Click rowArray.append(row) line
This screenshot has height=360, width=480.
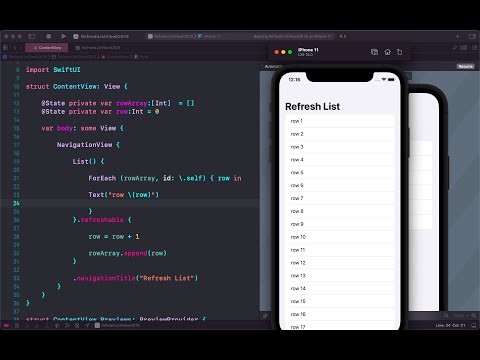(127, 253)
